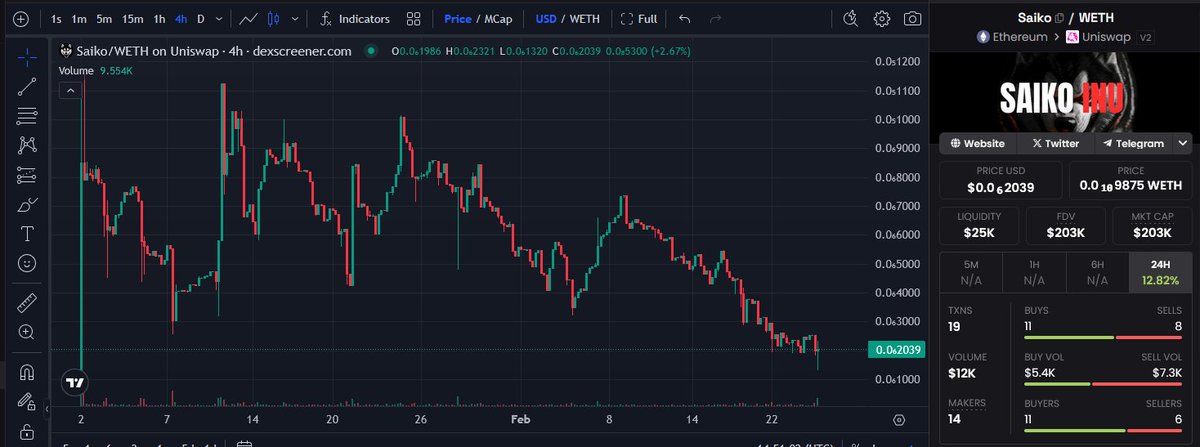Screen dimensions: 1200x447
Task: Select the 5M stats period tab
Action: click(x=970, y=272)
